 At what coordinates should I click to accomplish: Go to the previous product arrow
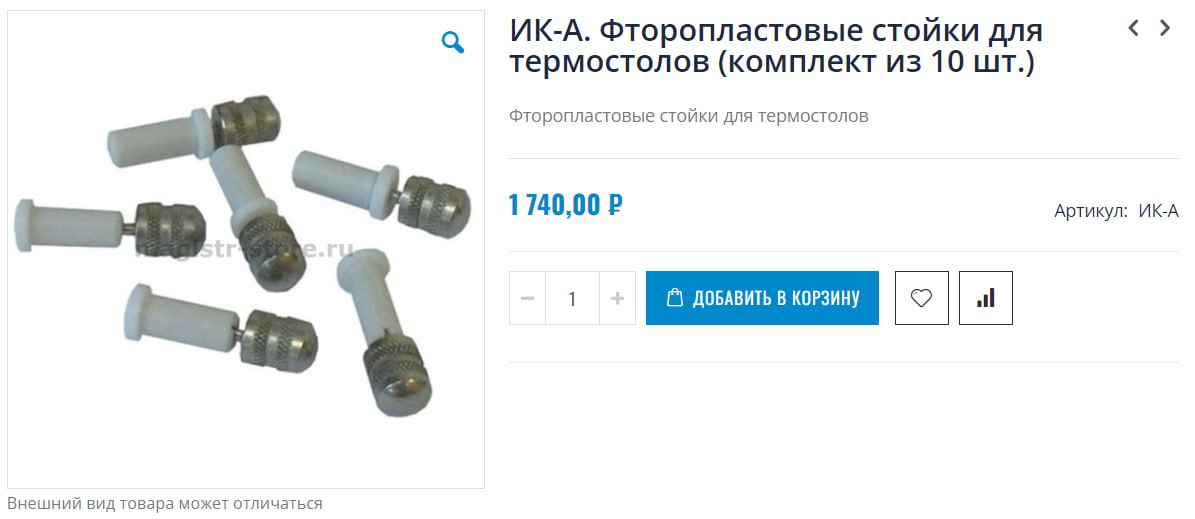point(1133,28)
